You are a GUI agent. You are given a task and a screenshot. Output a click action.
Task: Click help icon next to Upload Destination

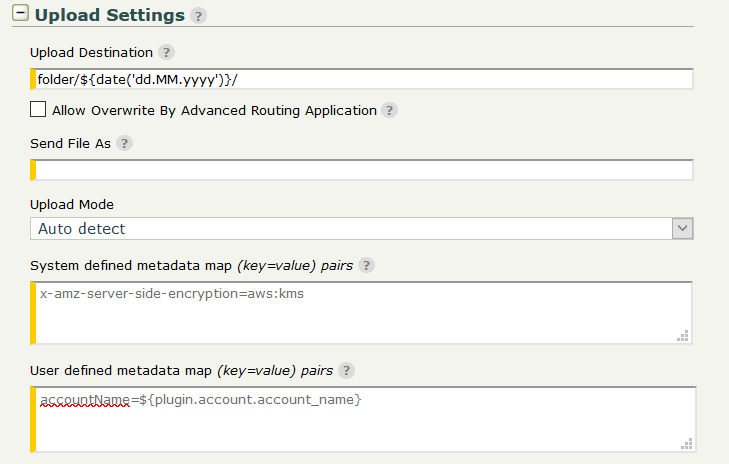point(166,52)
